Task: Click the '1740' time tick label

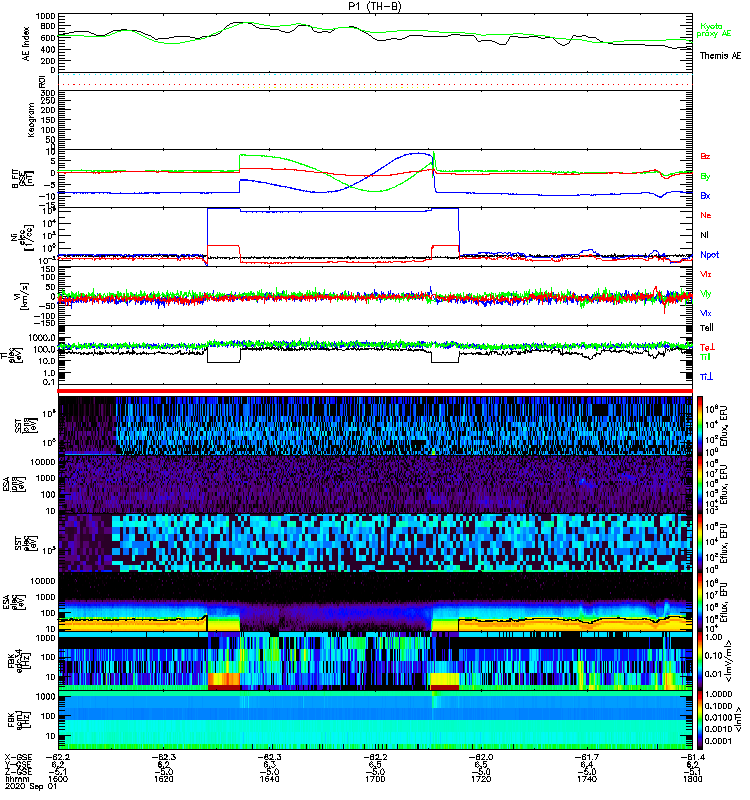Action: coord(587,779)
